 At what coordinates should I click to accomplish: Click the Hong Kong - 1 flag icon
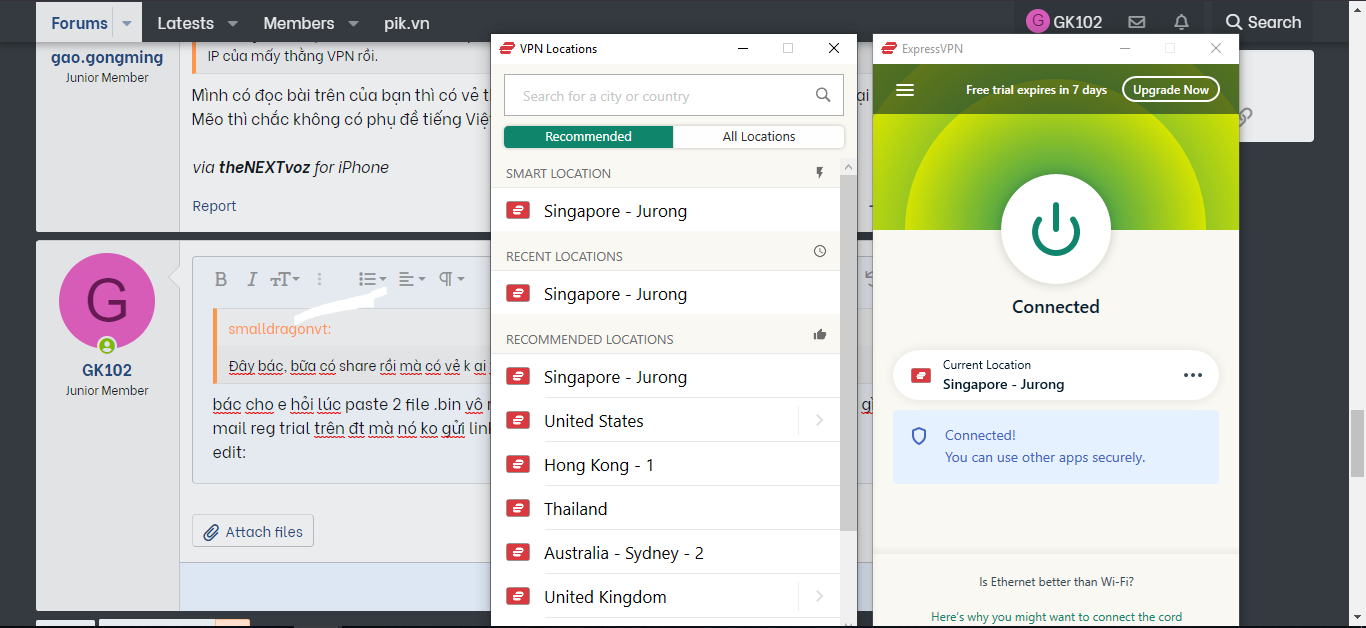518,465
